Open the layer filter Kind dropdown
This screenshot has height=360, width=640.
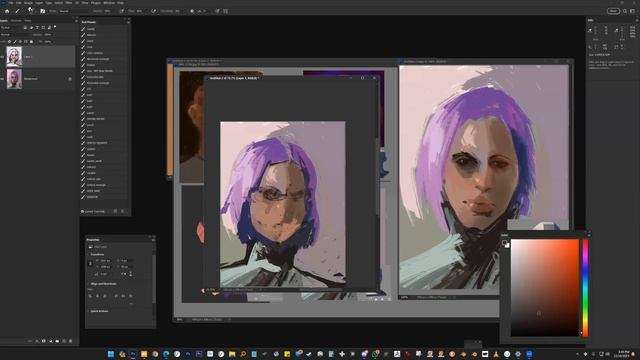[11, 27]
